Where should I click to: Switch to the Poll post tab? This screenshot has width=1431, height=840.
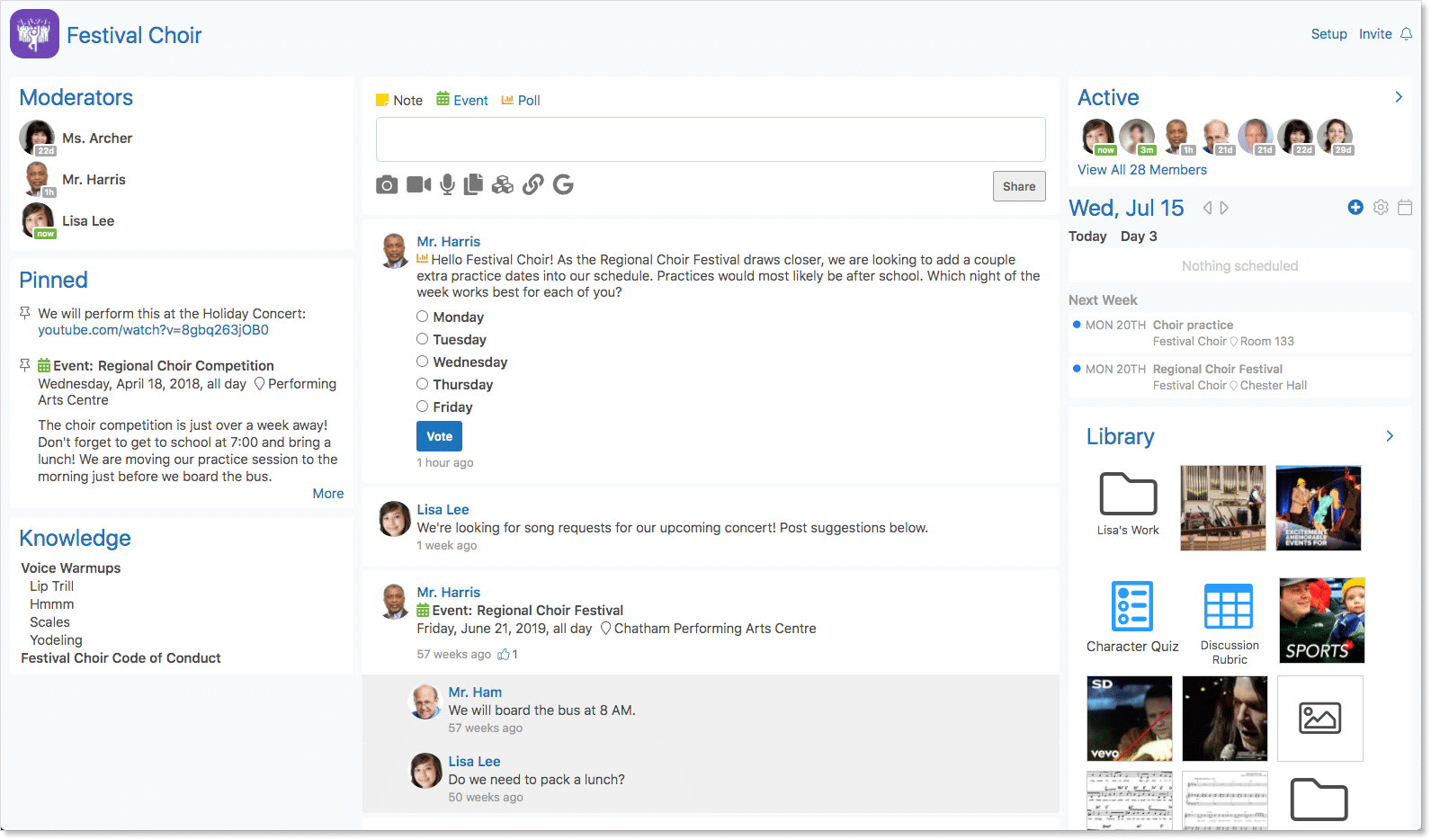tap(521, 100)
